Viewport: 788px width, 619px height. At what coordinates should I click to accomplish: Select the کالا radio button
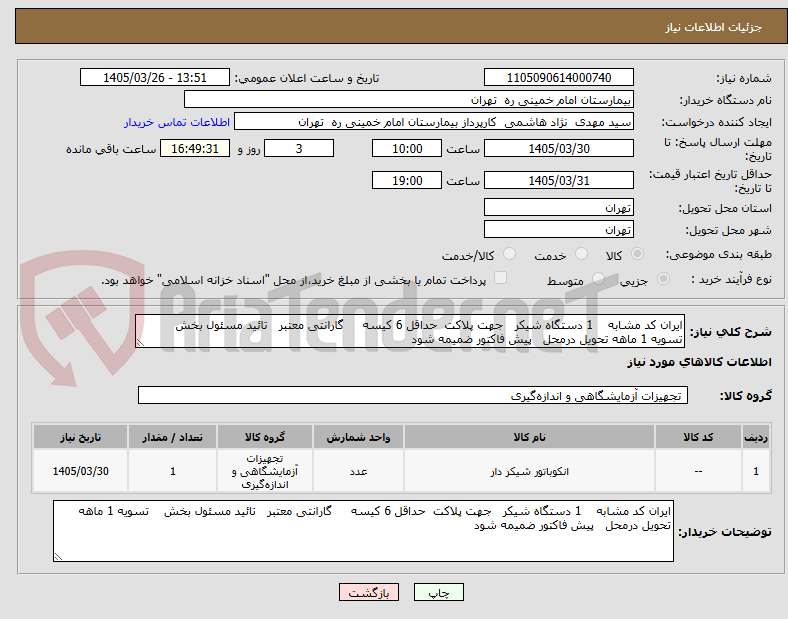[x=637, y=254]
